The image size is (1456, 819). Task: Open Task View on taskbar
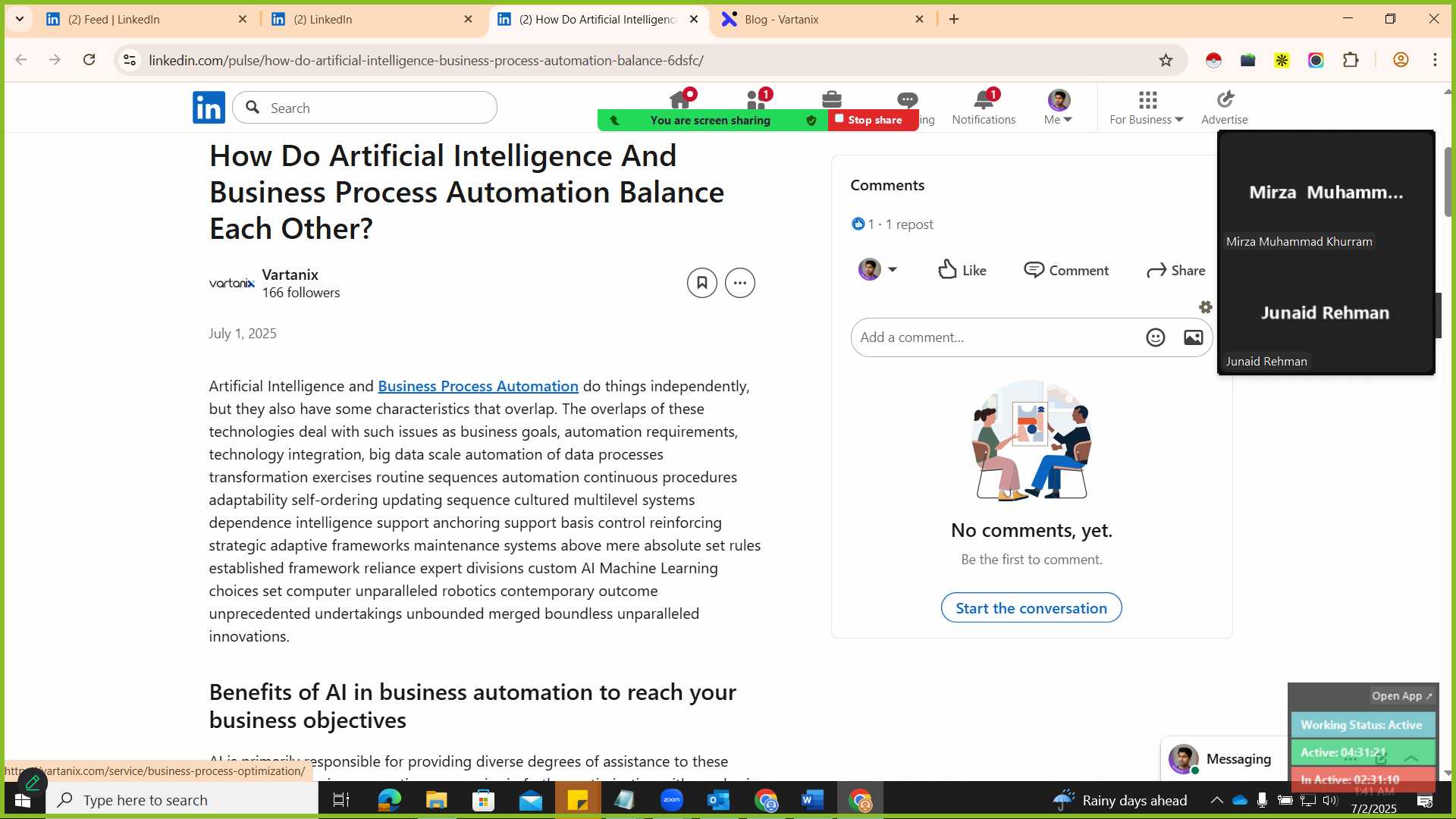(341, 800)
